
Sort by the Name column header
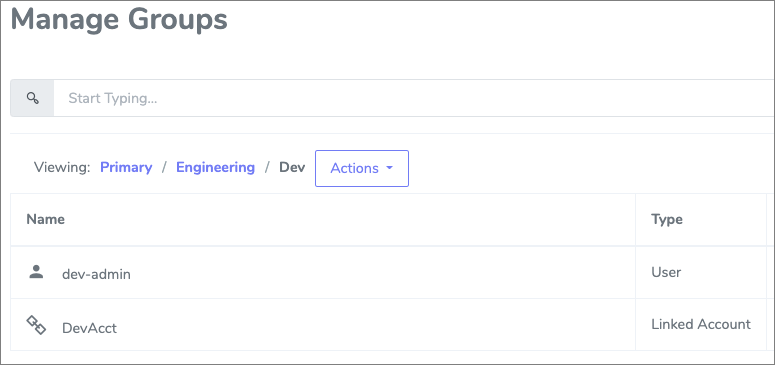45,219
